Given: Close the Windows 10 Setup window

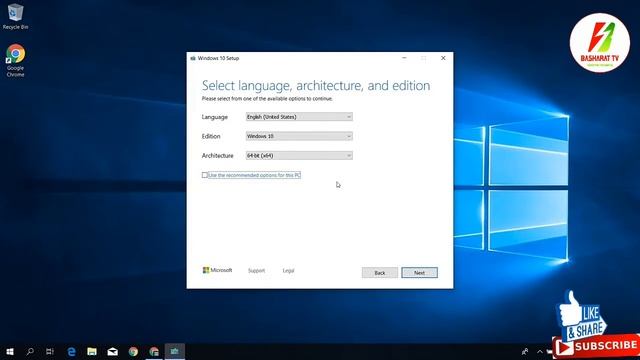Looking at the screenshot, I should coord(443,58).
